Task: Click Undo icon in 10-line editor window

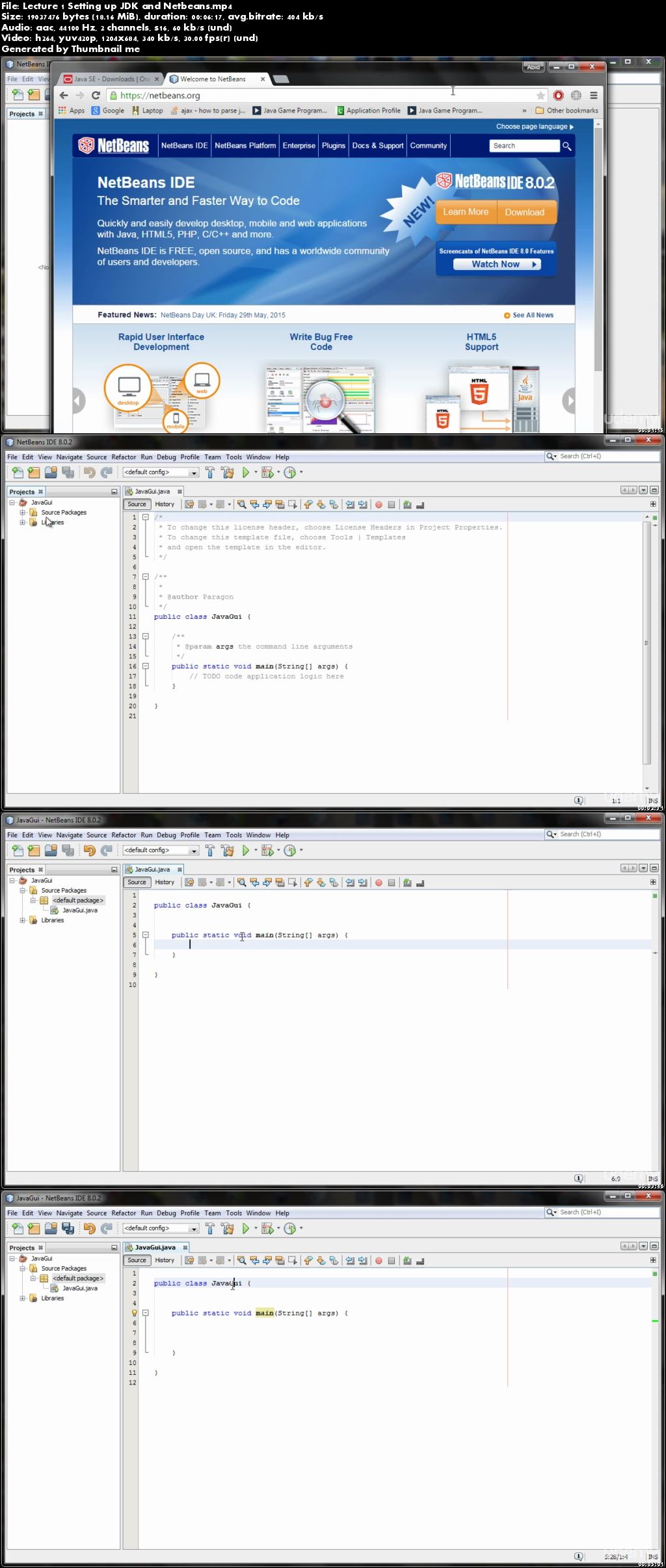Action: [89, 850]
